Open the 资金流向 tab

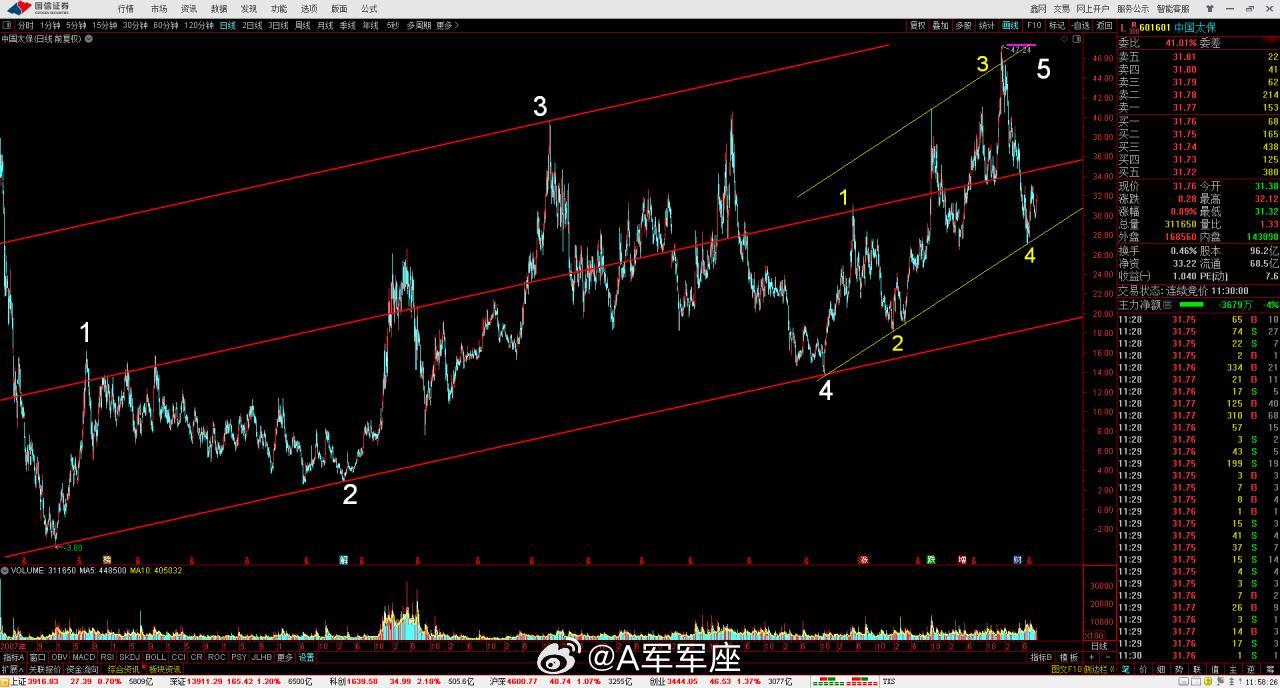[82, 669]
